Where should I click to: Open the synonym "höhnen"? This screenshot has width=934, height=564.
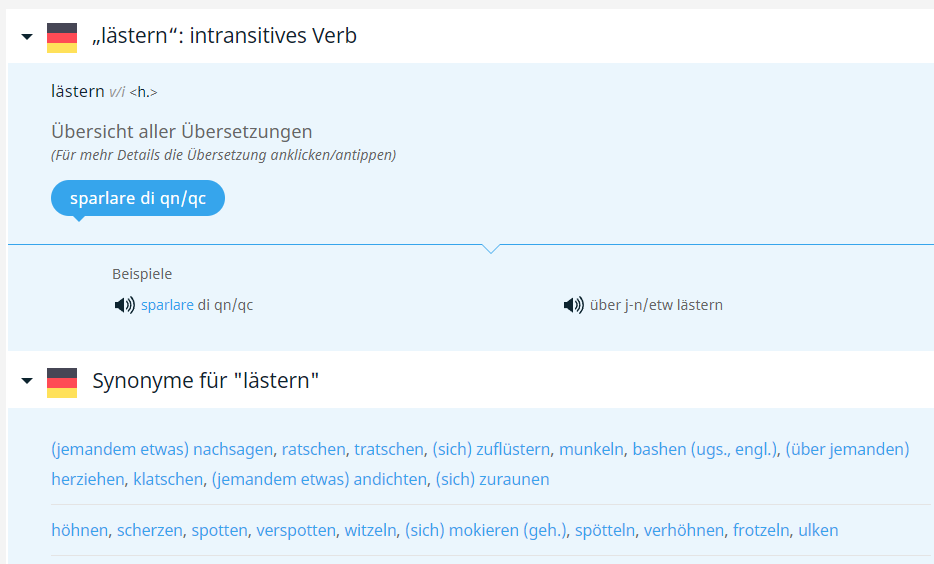pos(79,530)
